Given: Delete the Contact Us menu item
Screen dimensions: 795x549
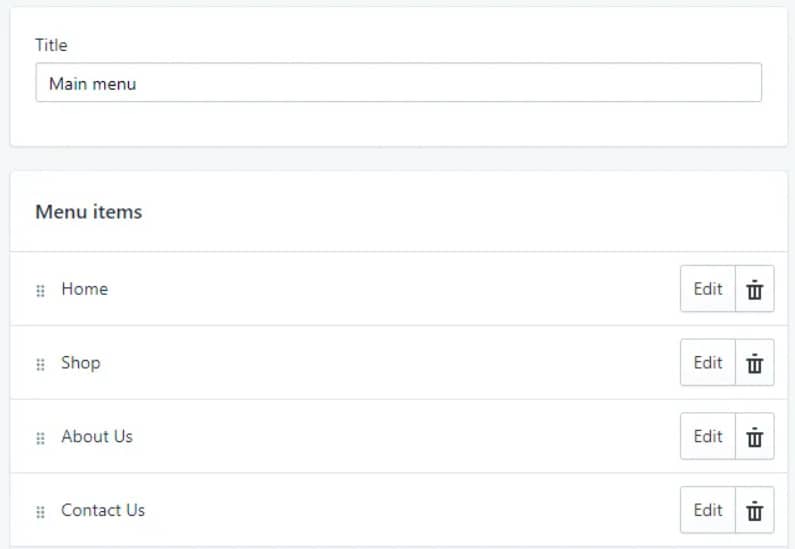Looking at the screenshot, I should pos(754,510).
